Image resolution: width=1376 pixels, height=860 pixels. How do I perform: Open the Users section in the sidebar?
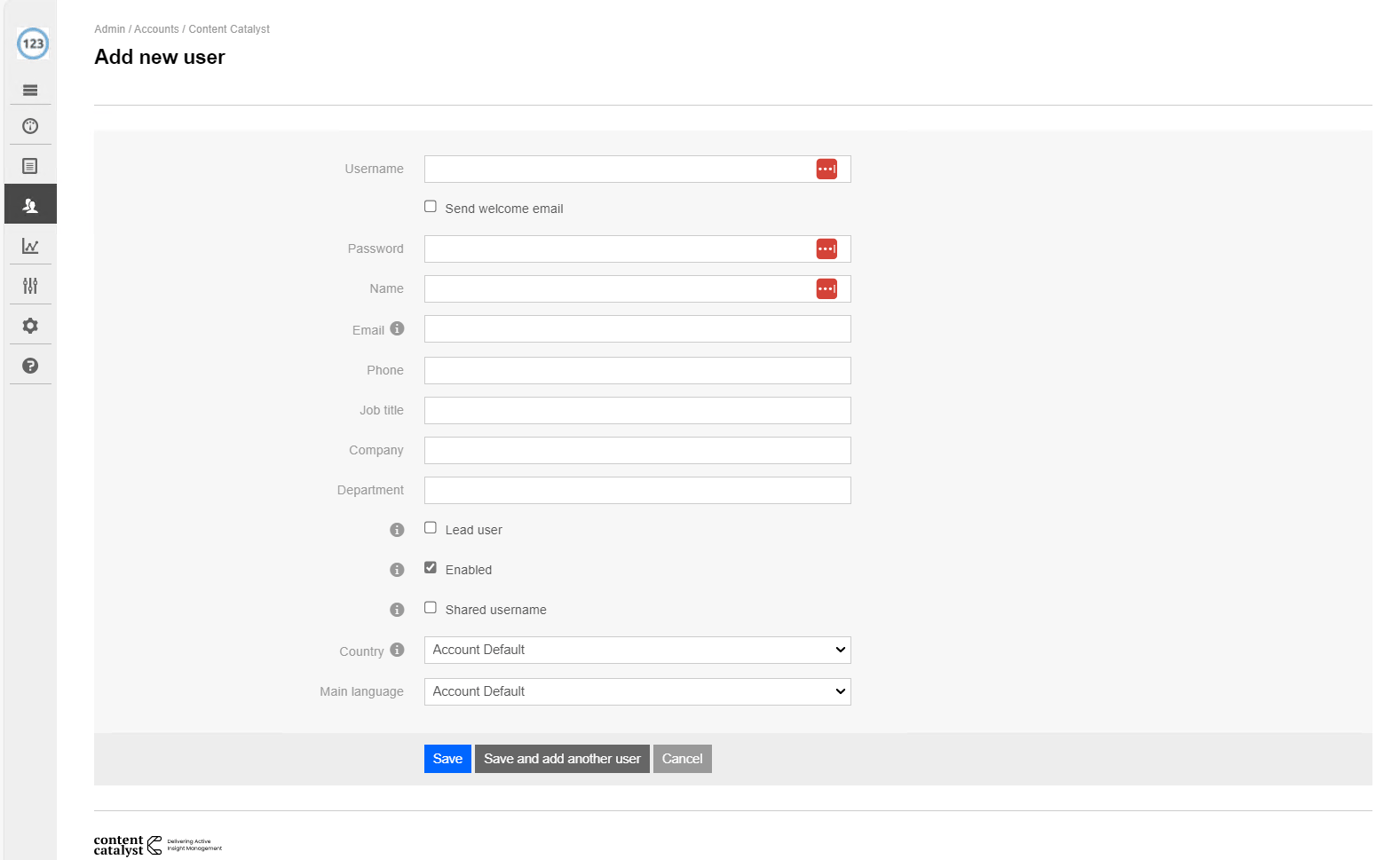(x=30, y=204)
